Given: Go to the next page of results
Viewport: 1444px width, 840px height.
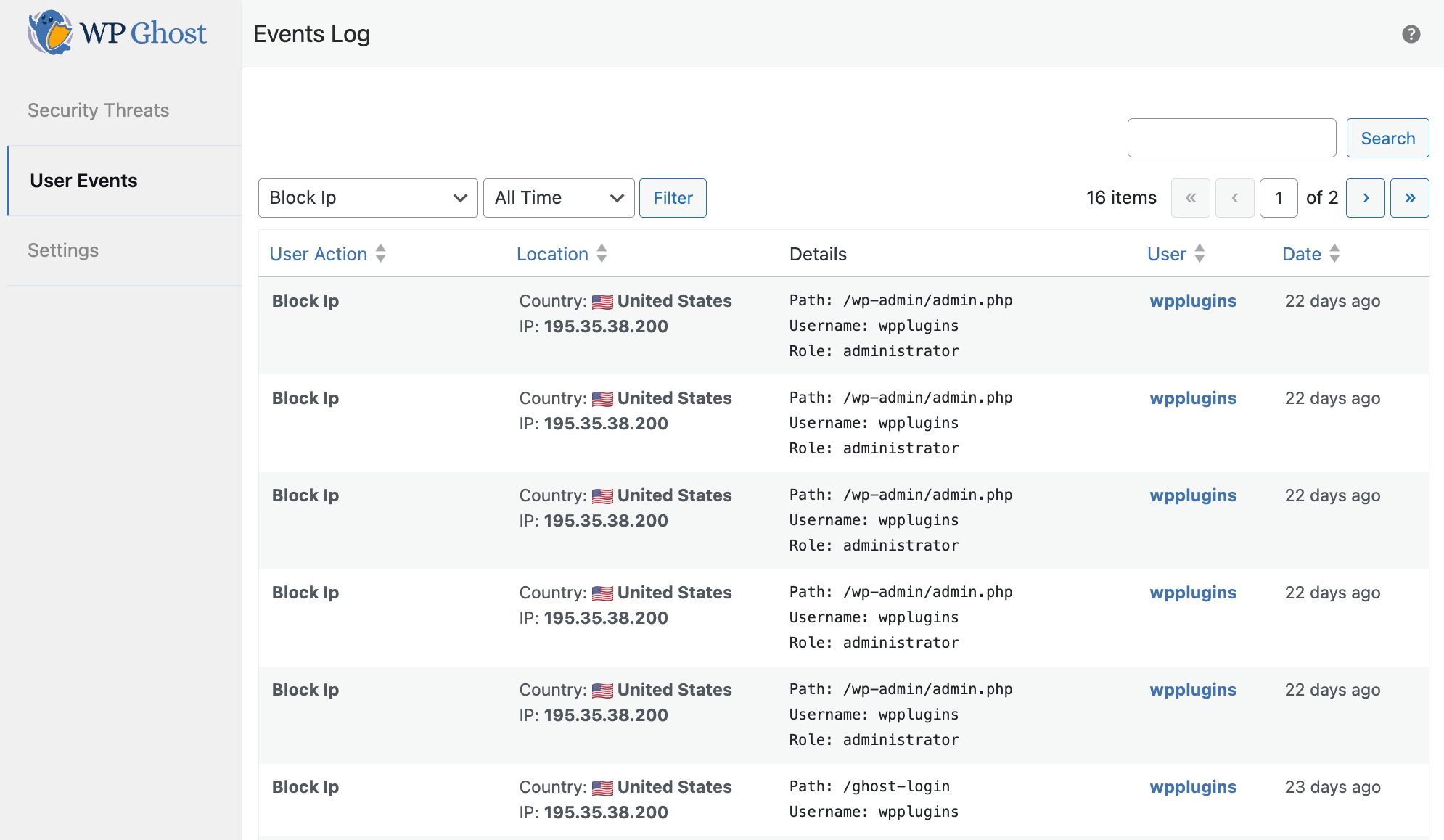Looking at the screenshot, I should pyautogui.click(x=1365, y=197).
